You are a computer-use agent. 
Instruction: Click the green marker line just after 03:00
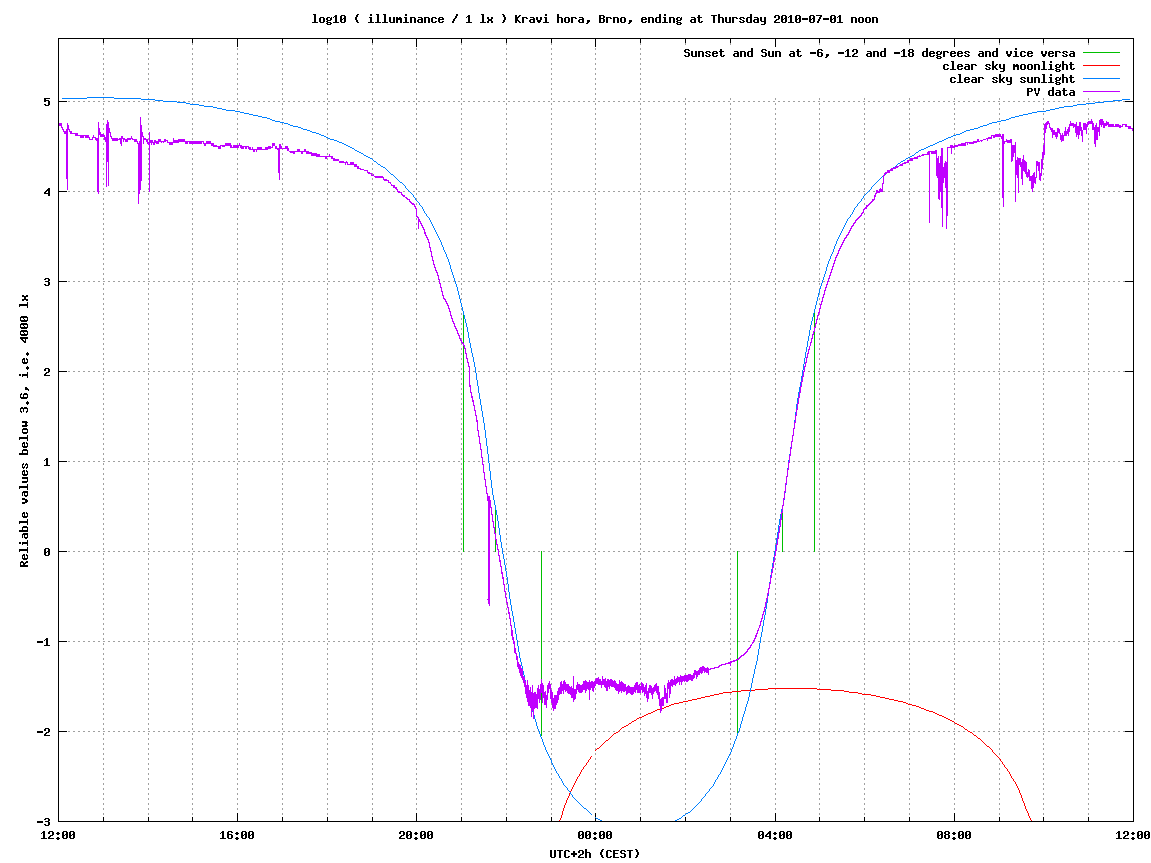pyautogui.click(x=737, y=642)
